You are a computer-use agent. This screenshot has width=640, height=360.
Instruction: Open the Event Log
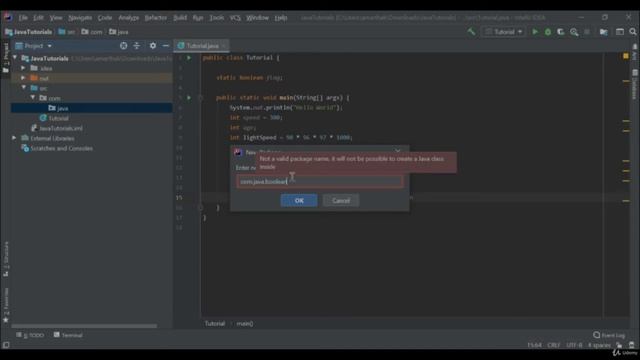click(609, 335)
